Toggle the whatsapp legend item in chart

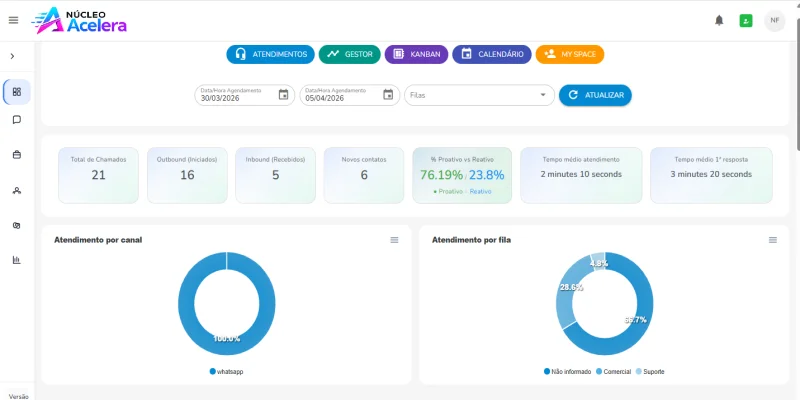pos(227,371)
